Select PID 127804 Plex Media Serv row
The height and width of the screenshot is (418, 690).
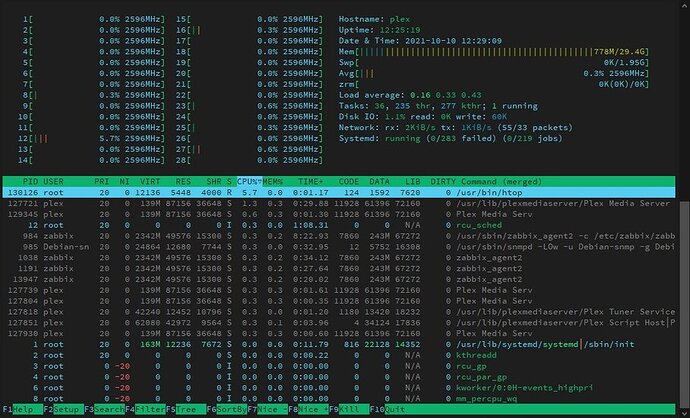click(x=339, y=301)
